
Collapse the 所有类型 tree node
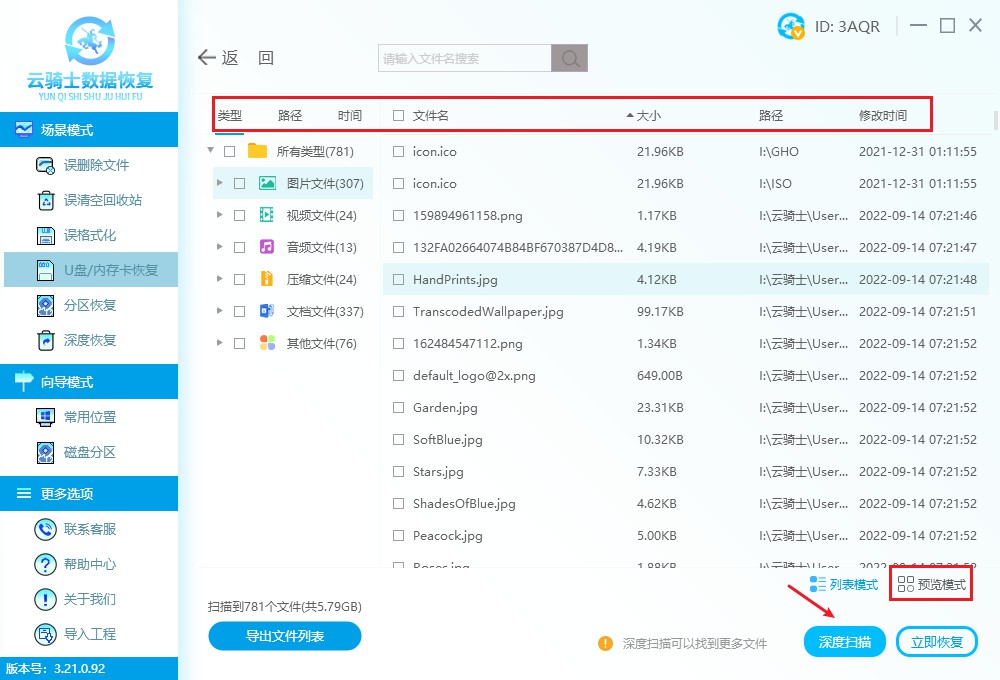(210, 151)
